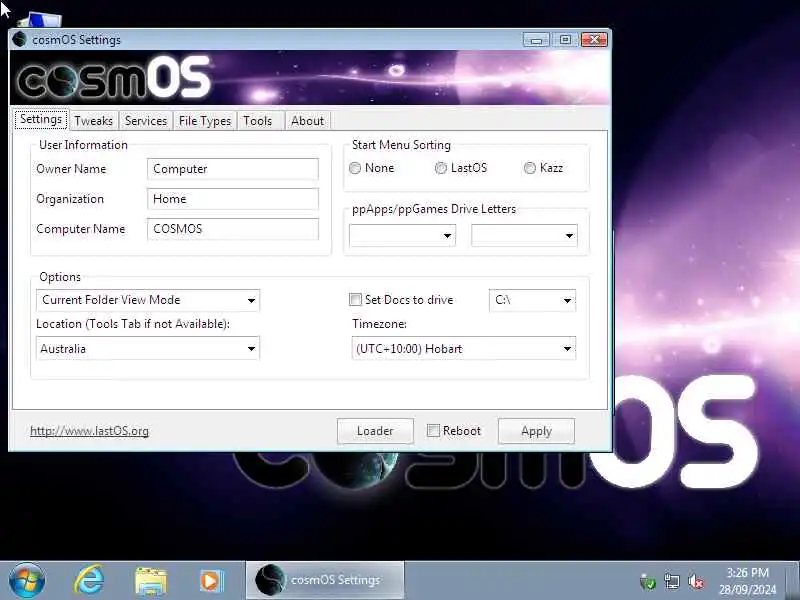The image size is (800, 600).
Task: Open the http://www.lastOS.org link
Action: [x=89, y=431]
